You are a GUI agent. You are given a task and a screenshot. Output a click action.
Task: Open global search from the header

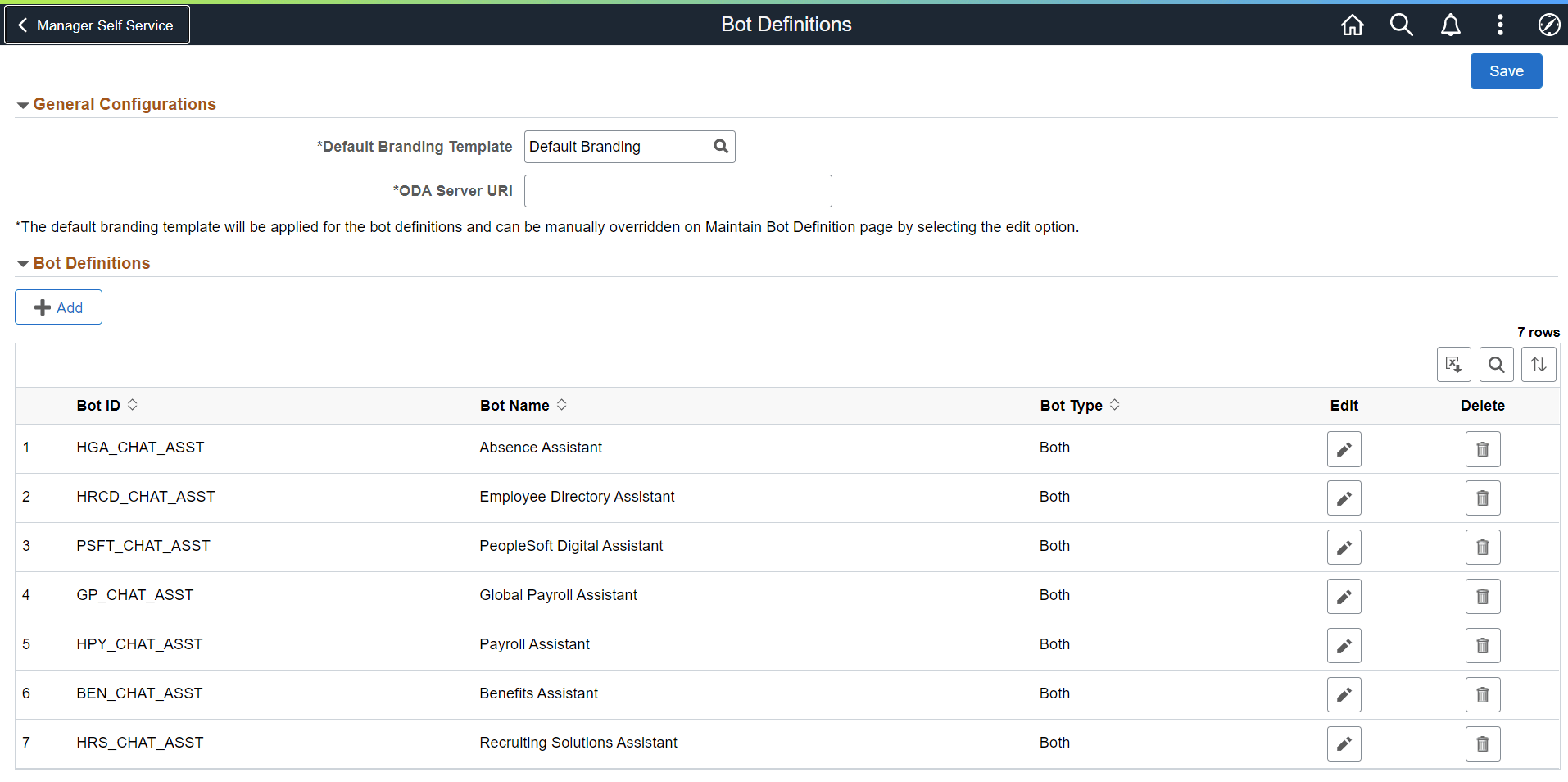[x=1401, y=25]
